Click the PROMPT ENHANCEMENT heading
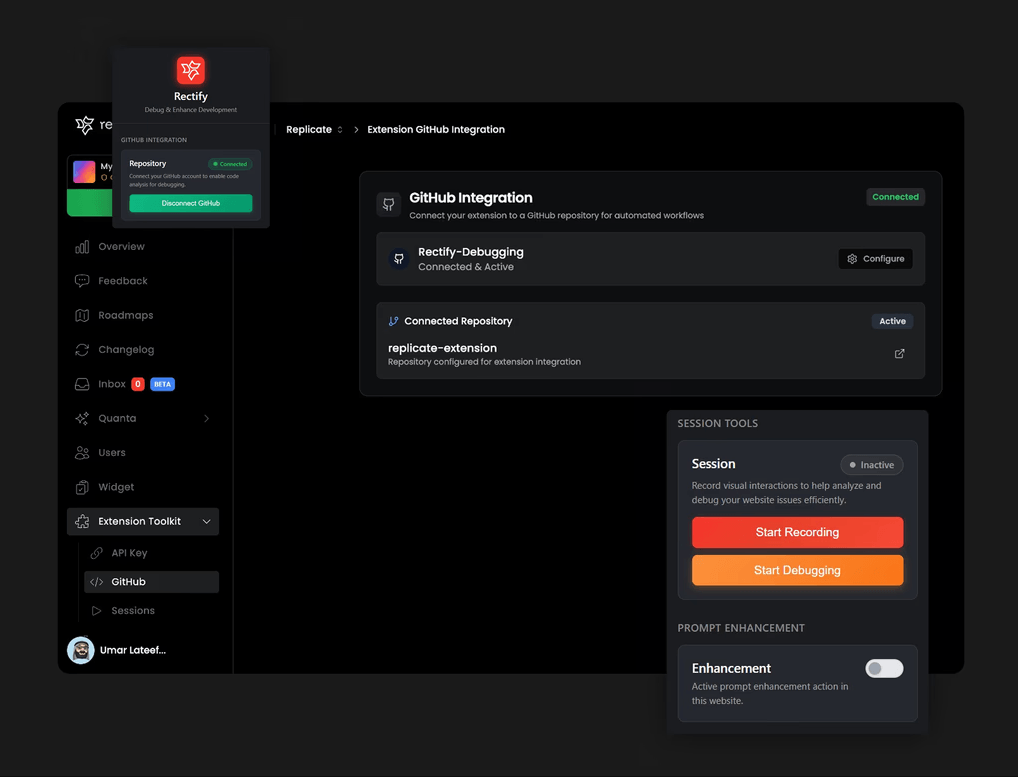The image size is (1018, 777). coord(741,628)
